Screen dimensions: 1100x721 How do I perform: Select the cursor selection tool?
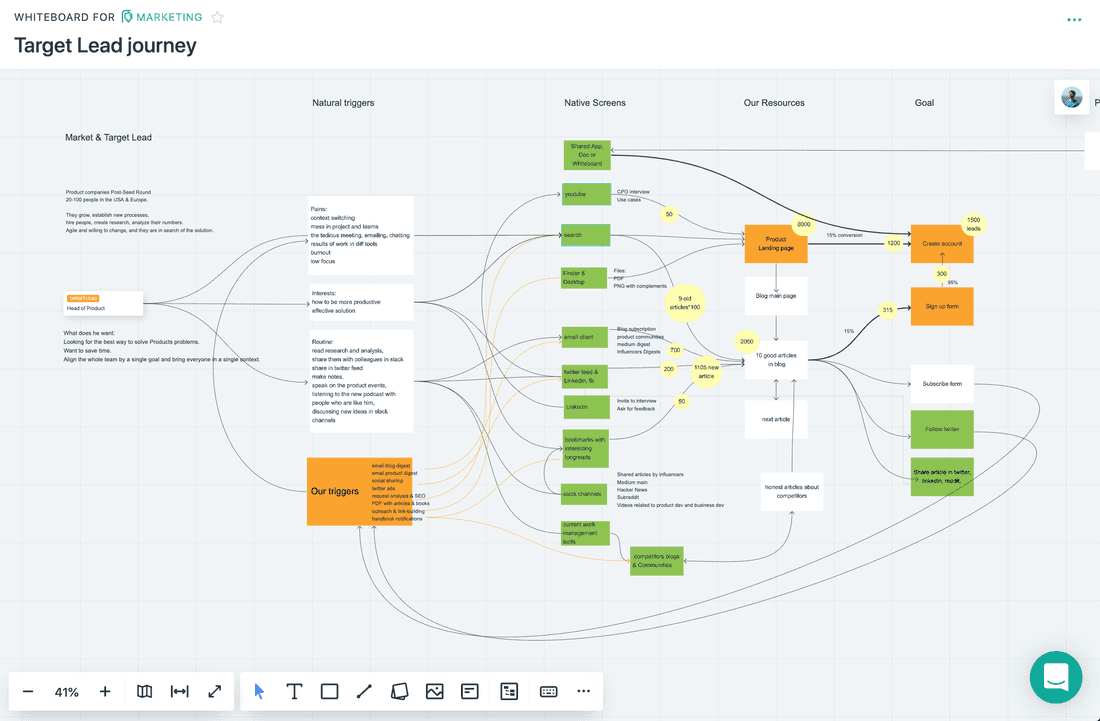tap(258, 691)
